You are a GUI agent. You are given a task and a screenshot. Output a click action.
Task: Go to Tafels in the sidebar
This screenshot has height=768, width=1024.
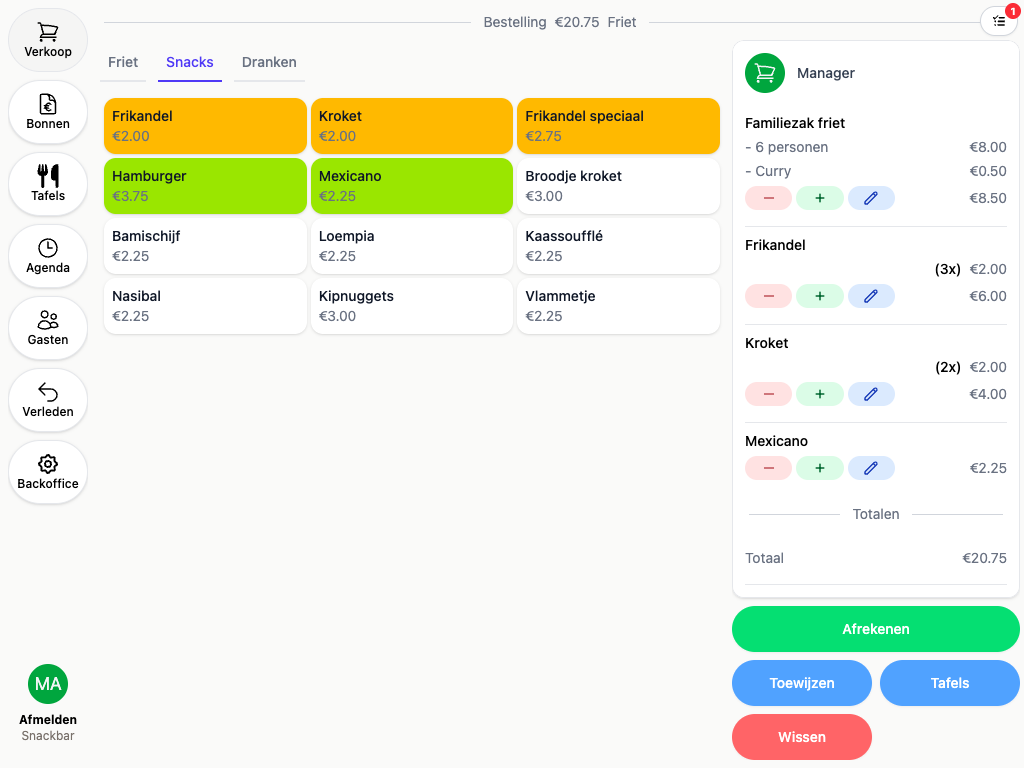pyautogui.click(x=48, y=184)
